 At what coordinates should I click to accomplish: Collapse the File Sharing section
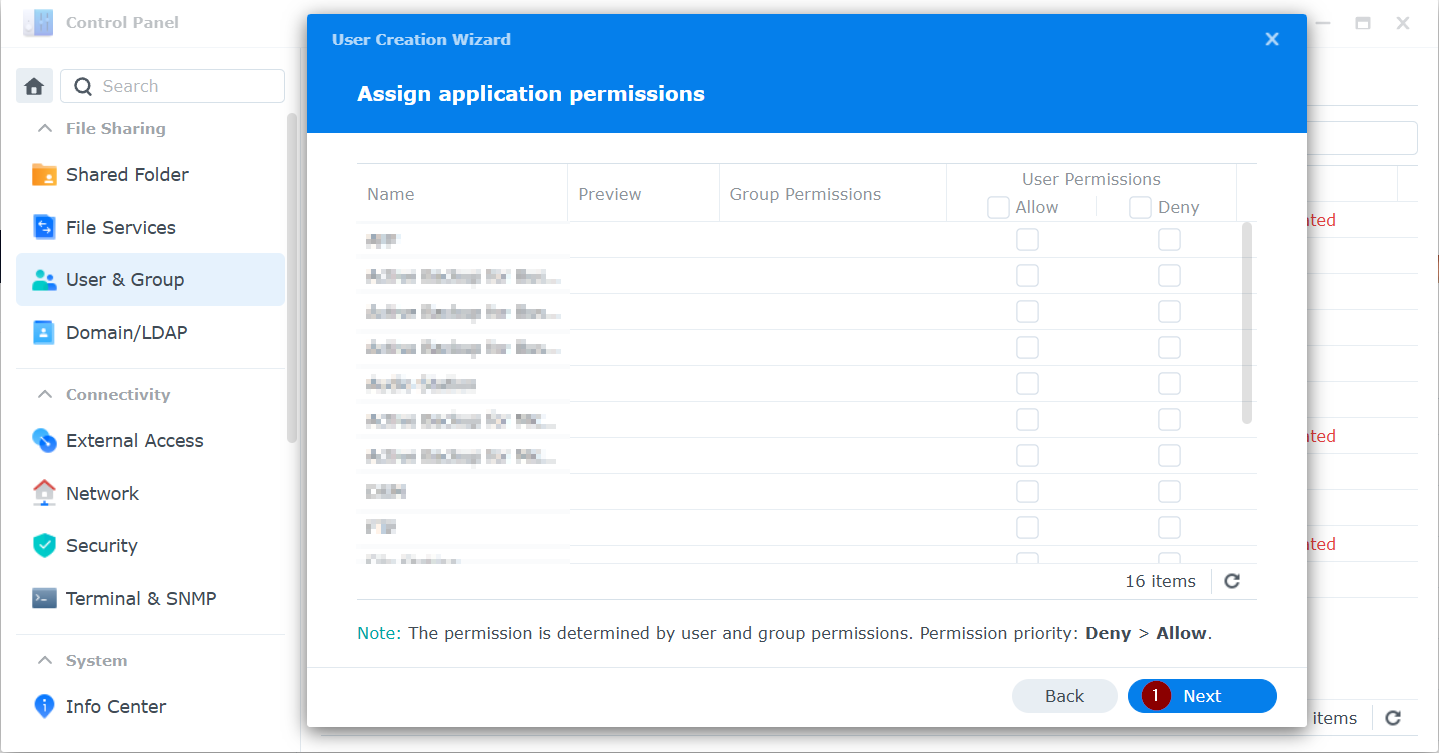(x=45, y=128)
